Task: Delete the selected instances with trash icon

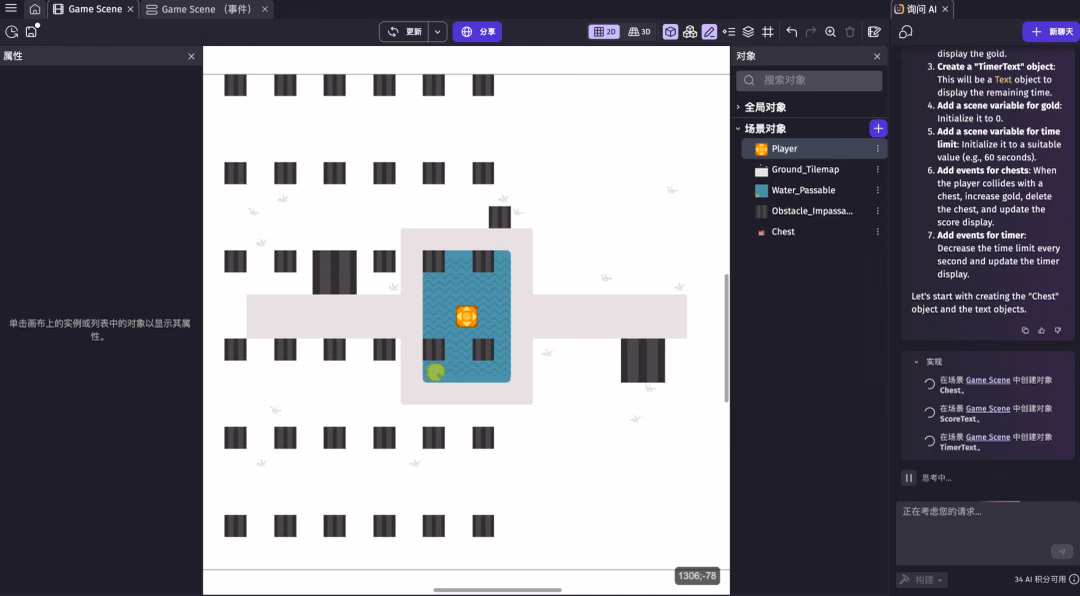Action: click(x=850, y=32)
